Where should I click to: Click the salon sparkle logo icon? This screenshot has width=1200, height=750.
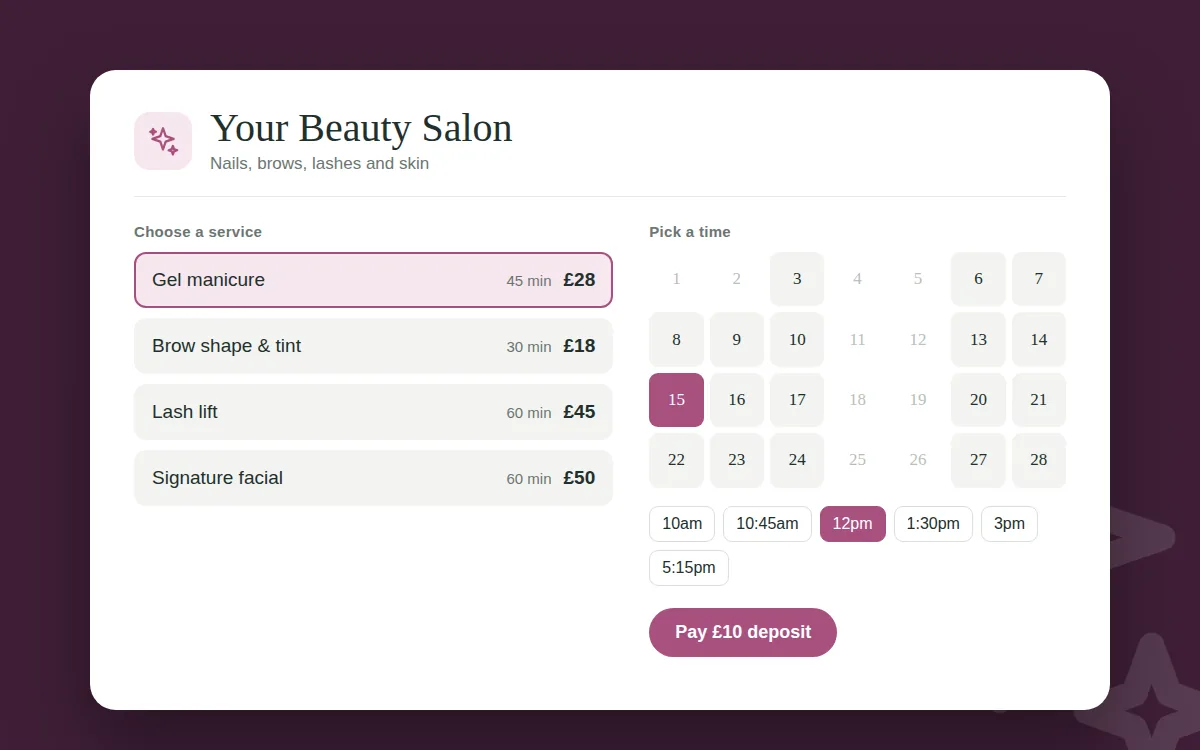point(163,141)
